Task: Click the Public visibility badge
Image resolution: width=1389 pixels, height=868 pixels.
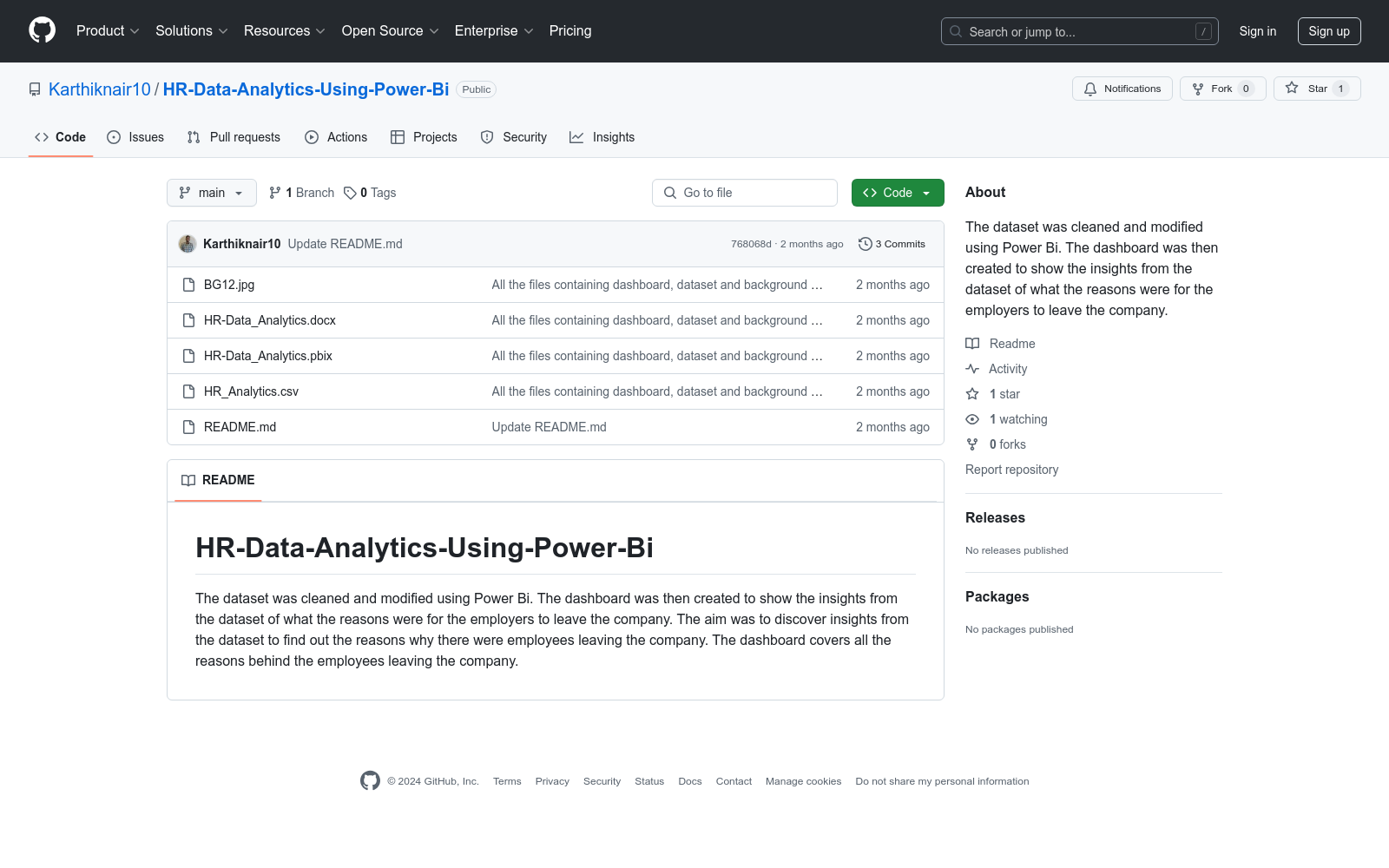Action: (x=477, y=89)
